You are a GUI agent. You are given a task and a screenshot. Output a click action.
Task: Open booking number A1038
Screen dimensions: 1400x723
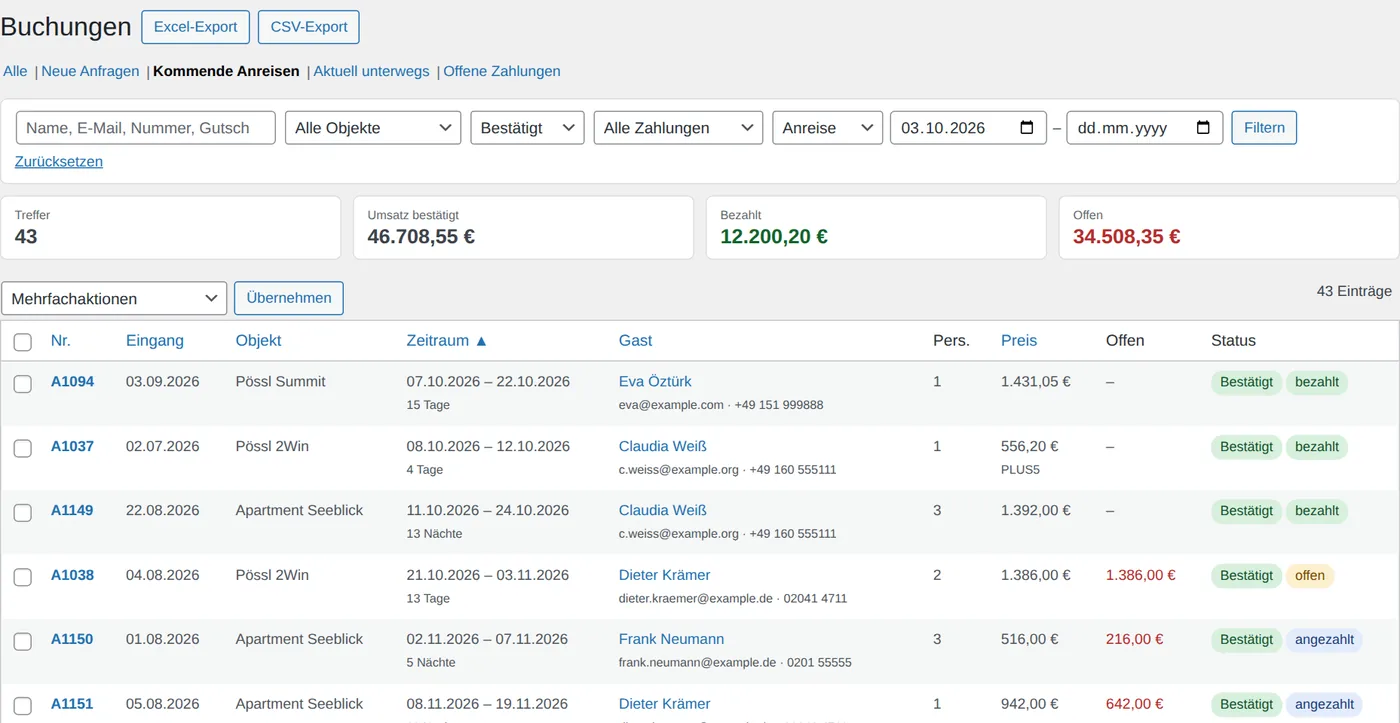72,575
